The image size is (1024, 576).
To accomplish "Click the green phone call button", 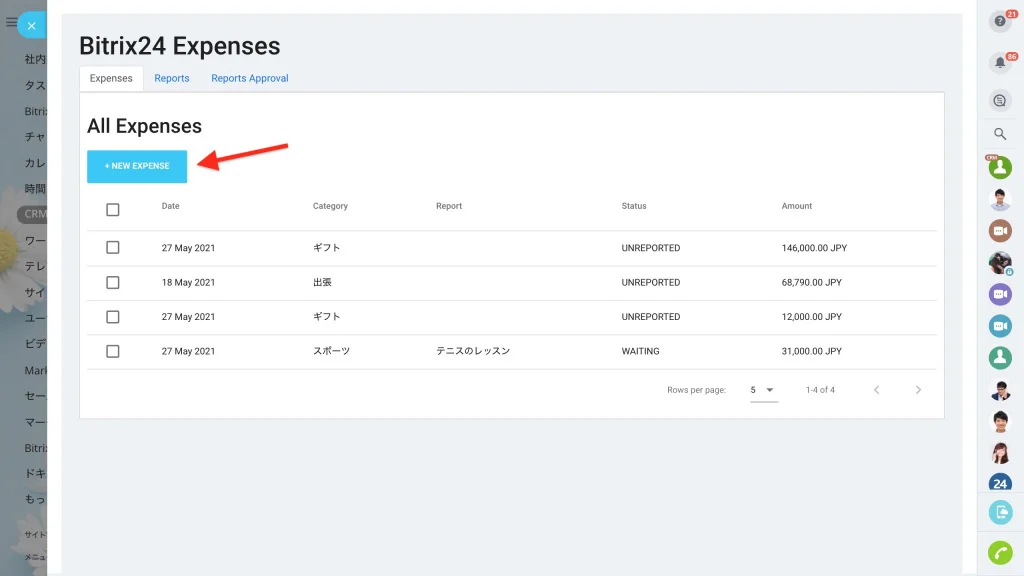I will click(x=1000, y=552).
